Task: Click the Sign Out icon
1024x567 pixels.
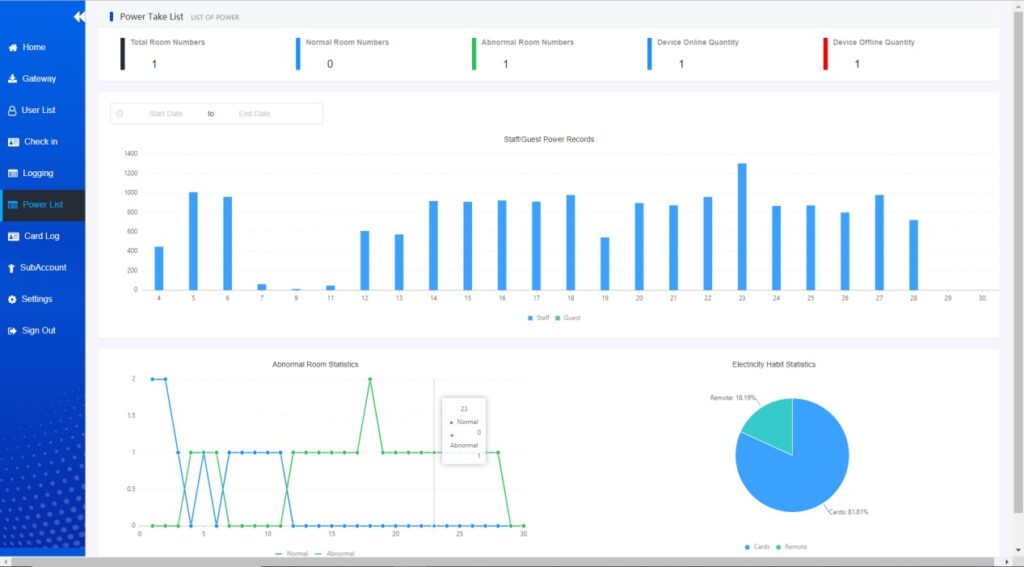Action: (12, 330)
